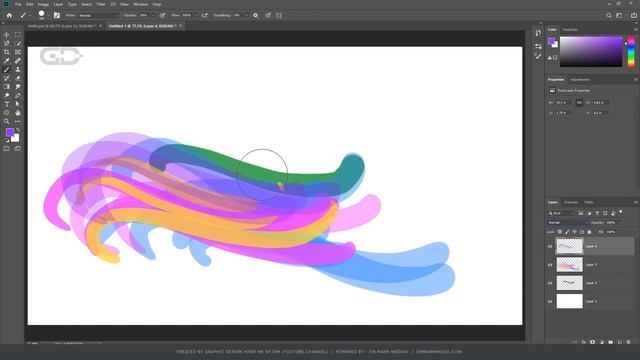Select the Crop tool

[7, 52]
